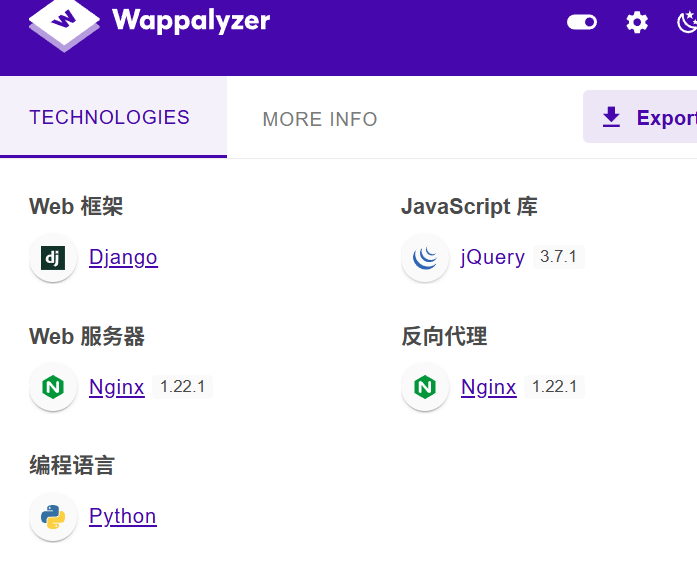697x578 pixels.
Task: Select the TECHNOLOGIES tab
Action: 113,117
